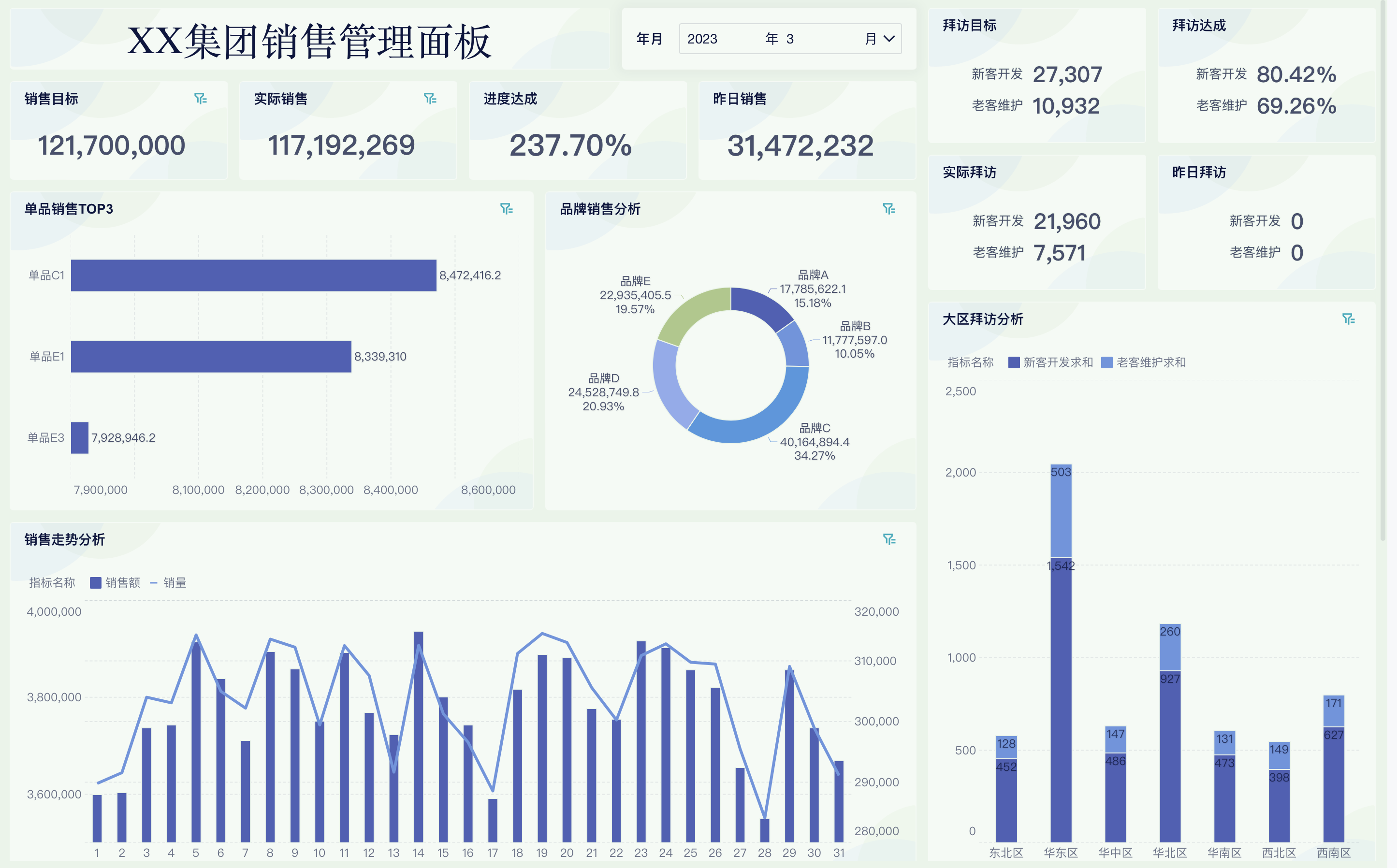Open the month dropdown selector

pyautogui.click(x=889, y=39)
